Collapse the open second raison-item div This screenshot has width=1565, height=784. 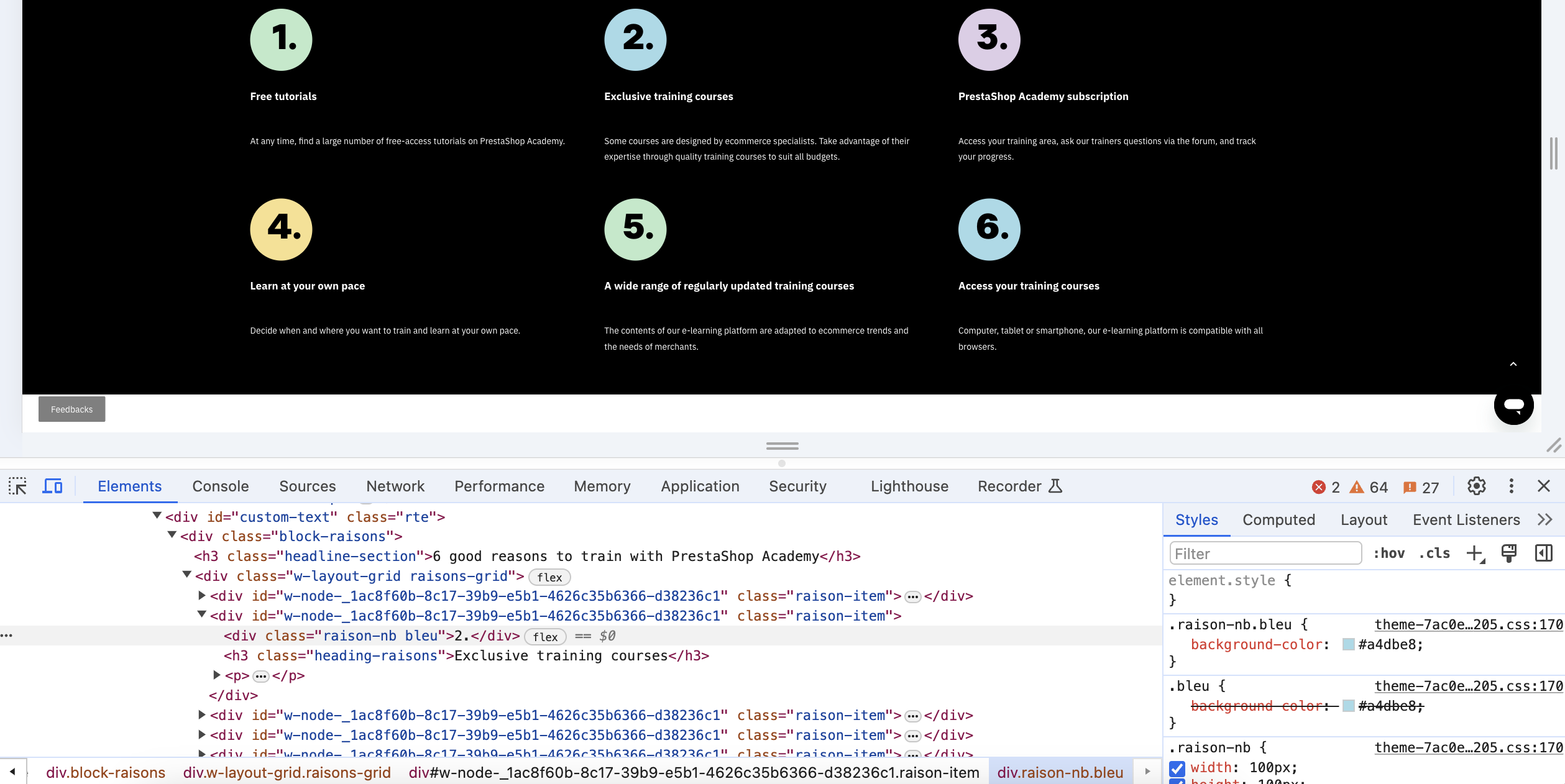pos(202,614)
